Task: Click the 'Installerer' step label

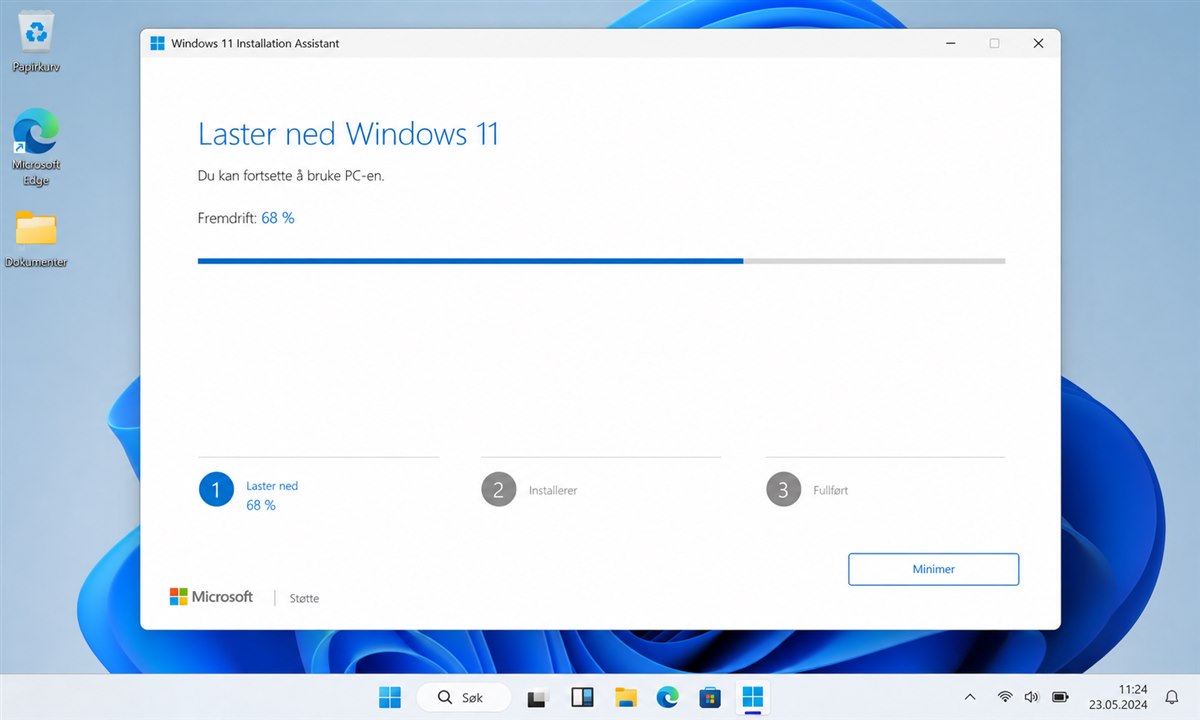Action: click(x=553, y=491)
